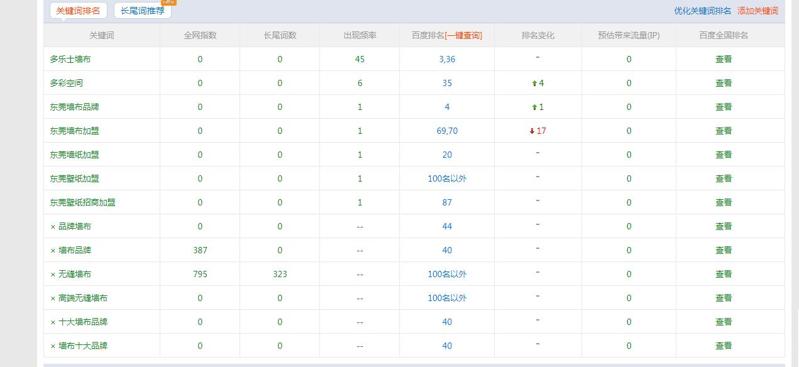Viewport: 799px width, 367px height.
Task: Select the rank change down 17
Action: pyautogui.click(x=538, y=131)
